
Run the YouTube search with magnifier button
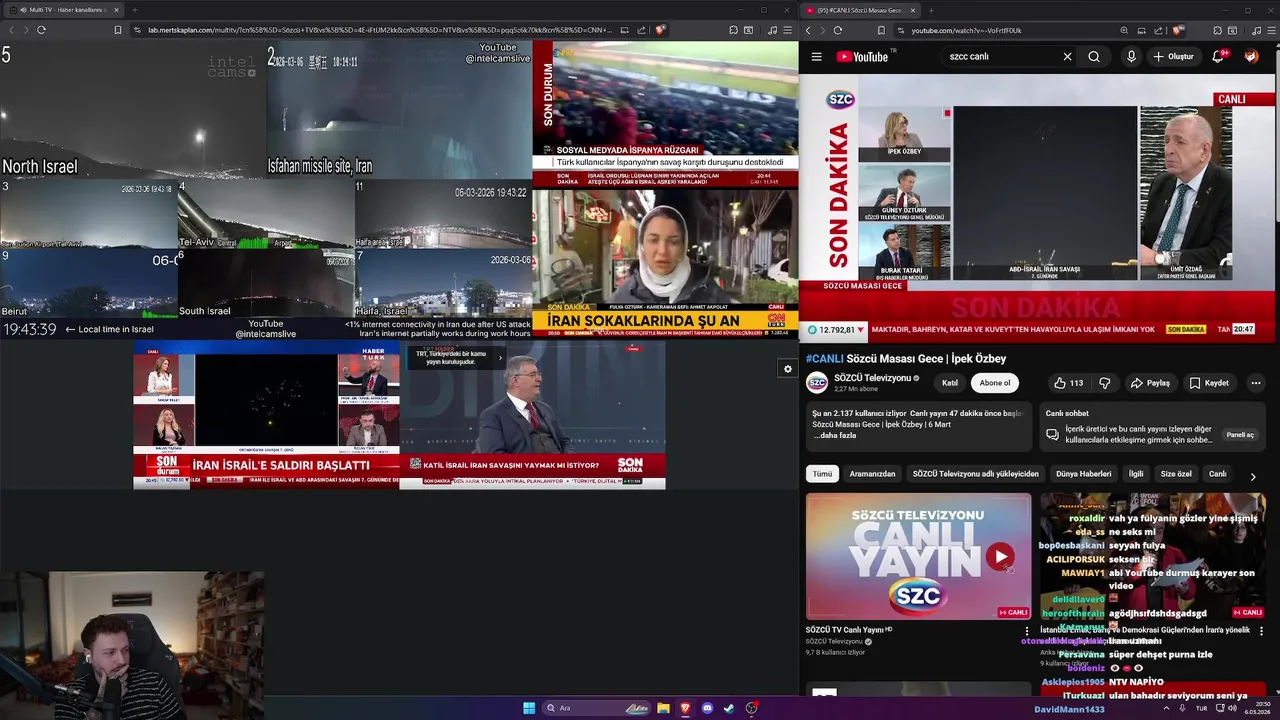[1094, 57]
